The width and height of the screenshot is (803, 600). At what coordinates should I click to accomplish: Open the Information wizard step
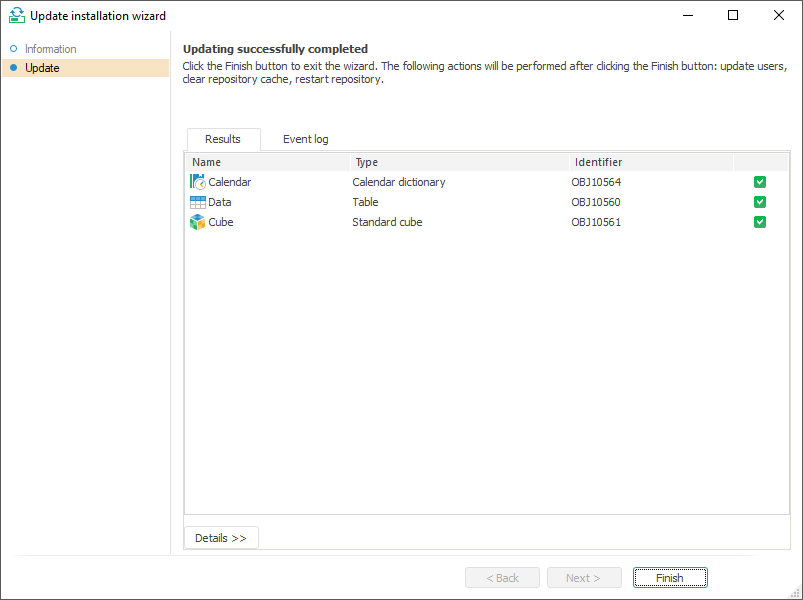[x=51, y=49]
